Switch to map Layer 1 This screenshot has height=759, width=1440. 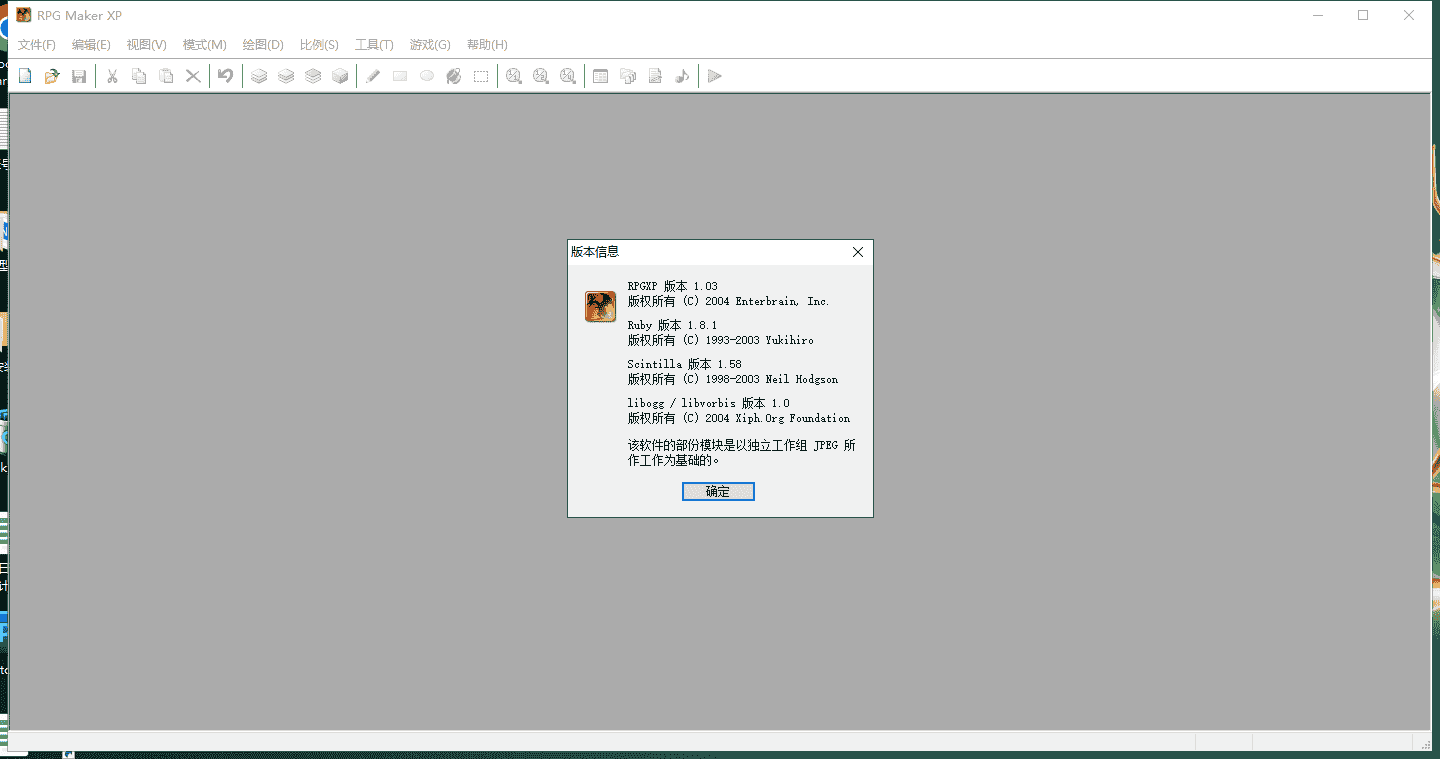tap(259, 75)
